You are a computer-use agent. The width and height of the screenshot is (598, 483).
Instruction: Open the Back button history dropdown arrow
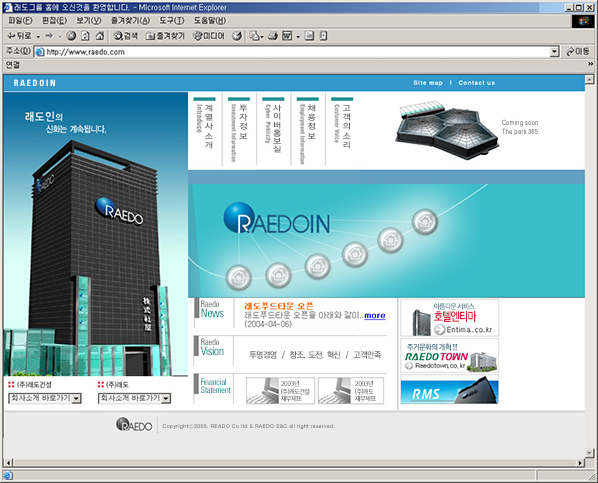(x=38, y=37)
